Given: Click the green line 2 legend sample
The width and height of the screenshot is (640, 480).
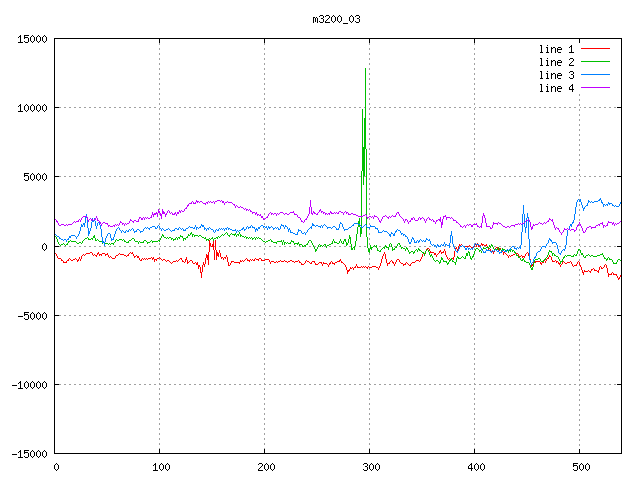Looking at the screenshot, I should coord(596,62).
